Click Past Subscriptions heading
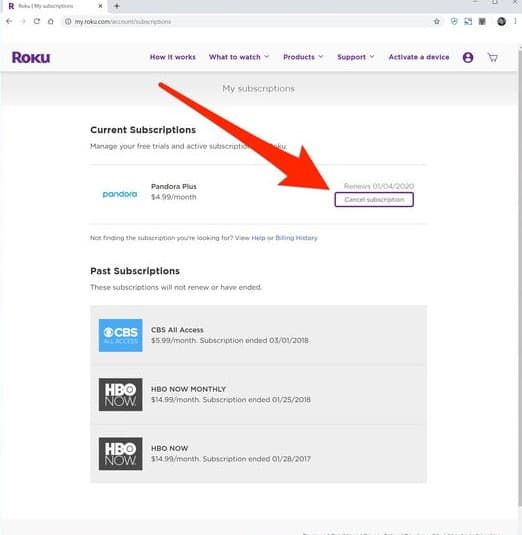The image size is (522, 535). click(135, 271)
